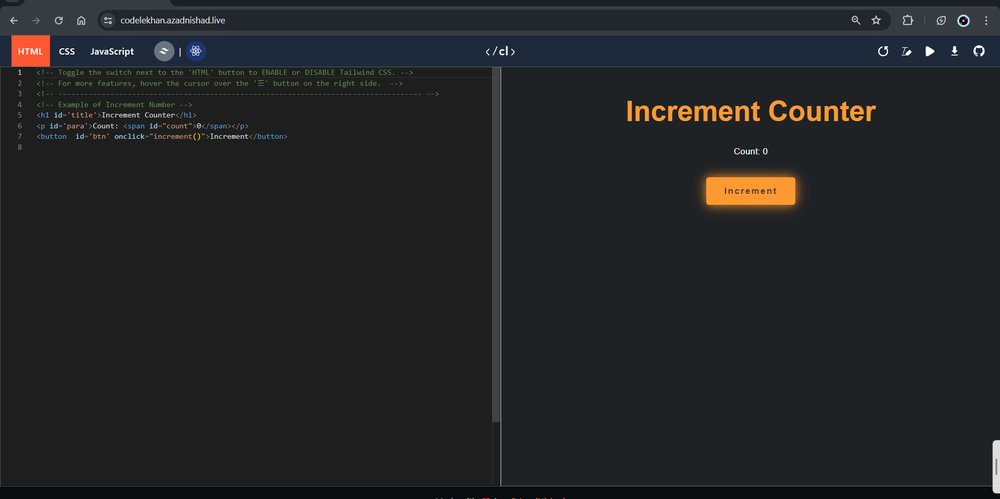The width and height of the screenshot is (1000, 499).
Task: Click the </cl> logo in the header
Action: [500, 51]
